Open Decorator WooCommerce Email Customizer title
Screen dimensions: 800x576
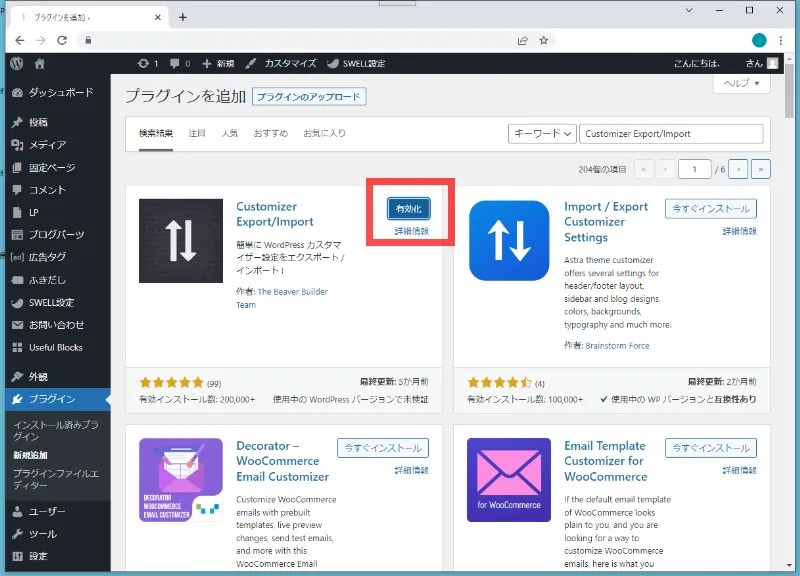[282, 461]
